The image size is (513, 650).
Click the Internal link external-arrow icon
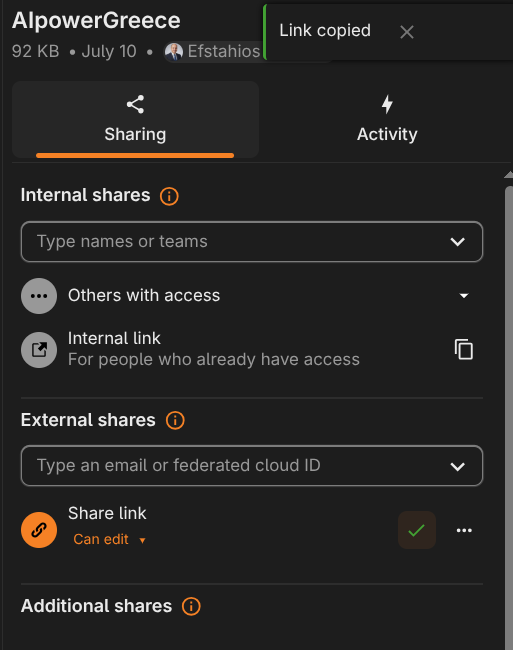pyautogui.click(x=39, y=349)
